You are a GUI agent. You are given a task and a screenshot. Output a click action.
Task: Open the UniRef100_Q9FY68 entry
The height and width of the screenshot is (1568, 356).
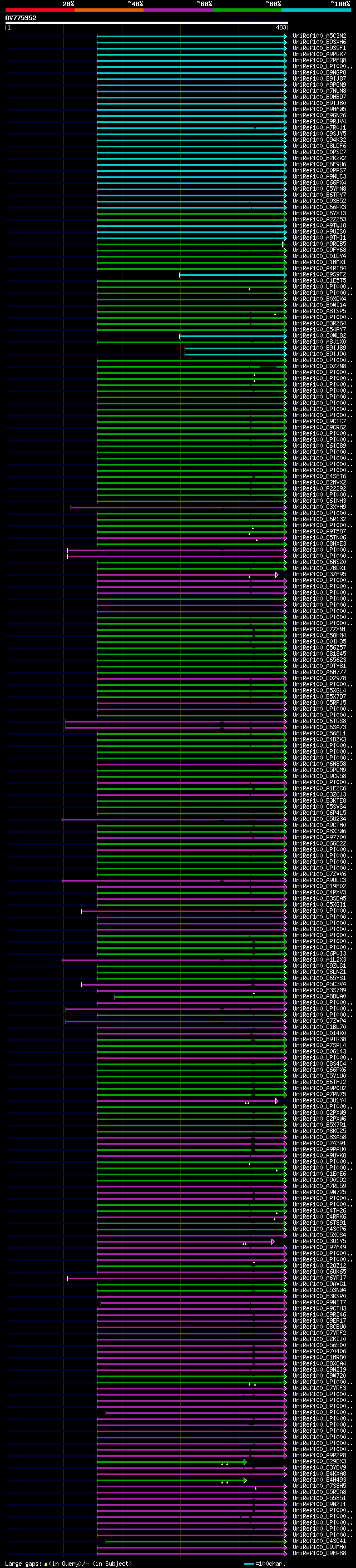pos(319,250)
